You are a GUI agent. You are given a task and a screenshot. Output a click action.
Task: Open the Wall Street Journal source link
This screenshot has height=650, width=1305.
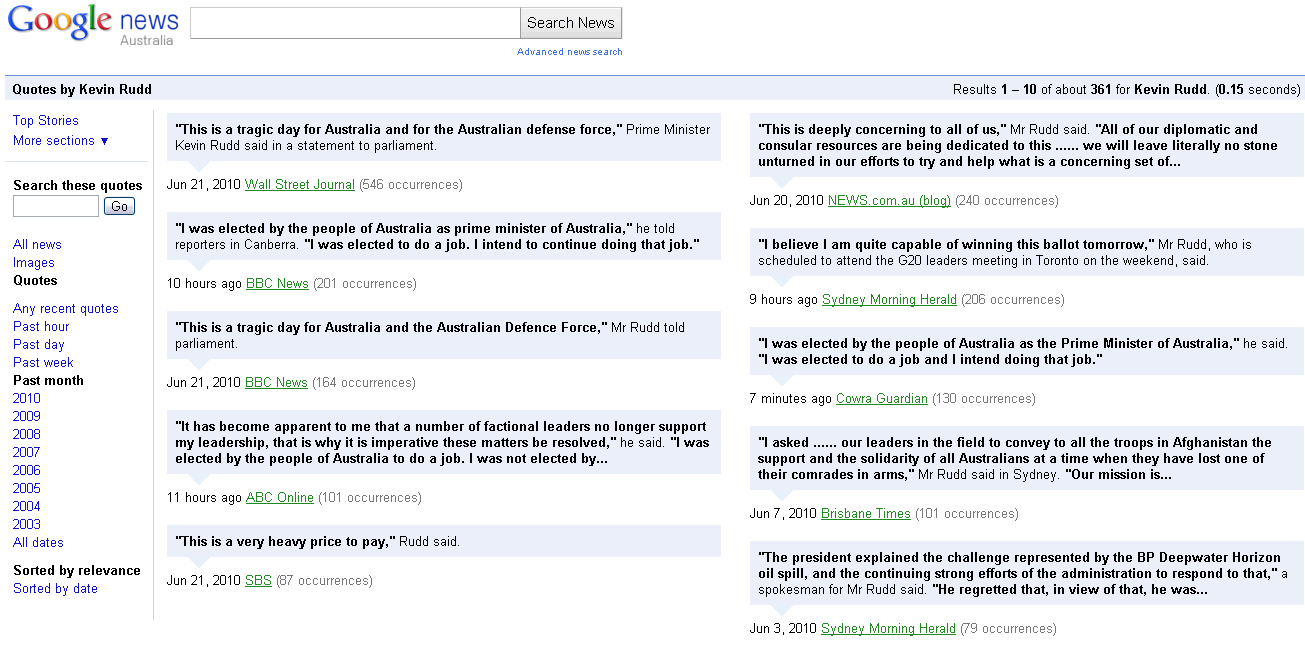click(300, 185)
